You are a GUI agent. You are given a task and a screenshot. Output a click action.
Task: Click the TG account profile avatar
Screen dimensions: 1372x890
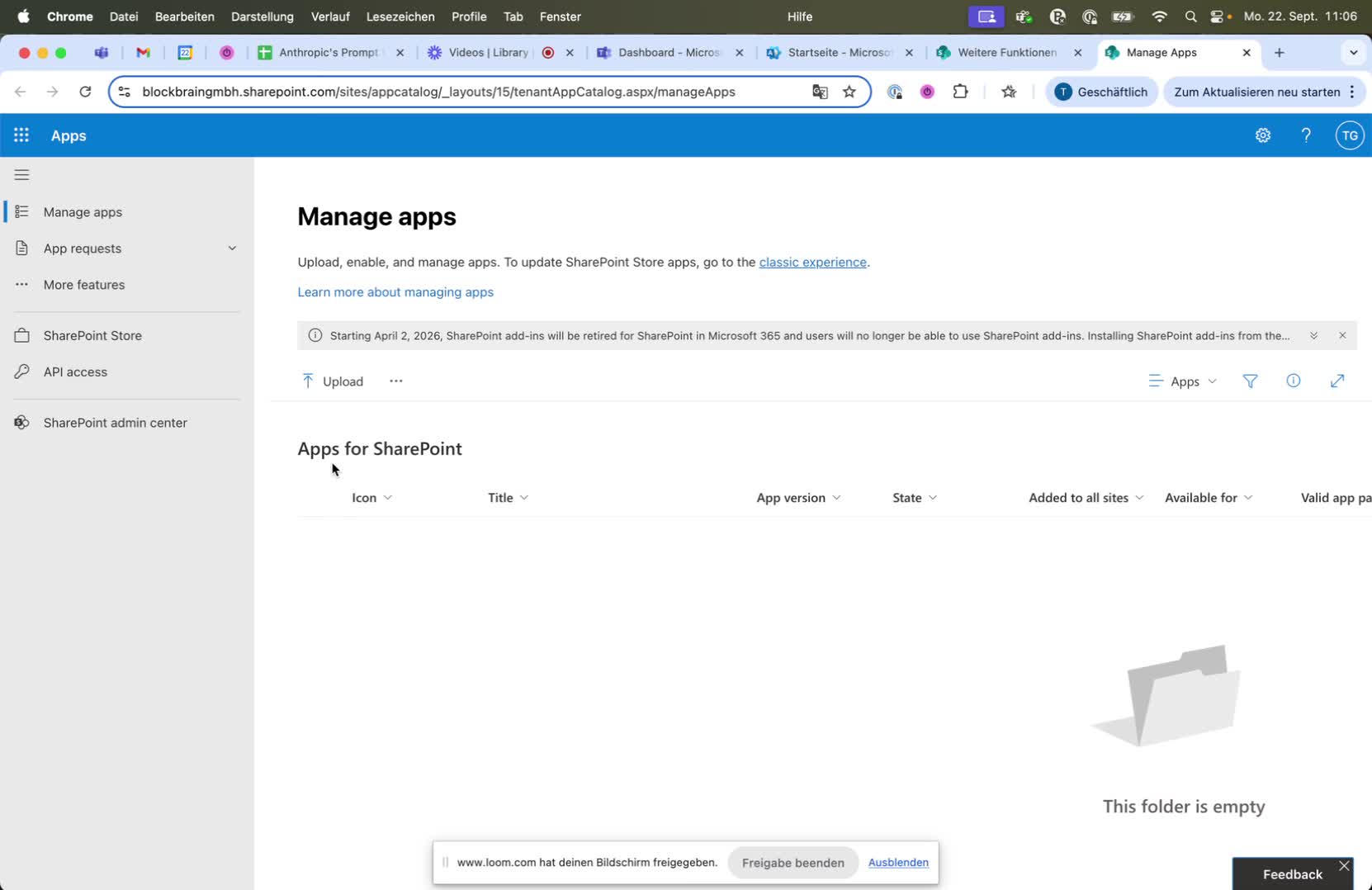pos(1349,135)
